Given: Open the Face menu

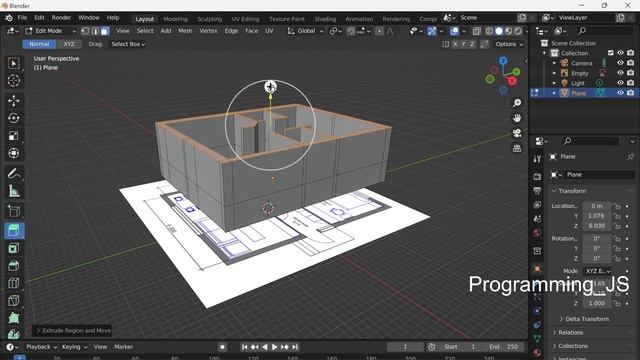Looking at the screenshot, I should (x=251, y=31).
